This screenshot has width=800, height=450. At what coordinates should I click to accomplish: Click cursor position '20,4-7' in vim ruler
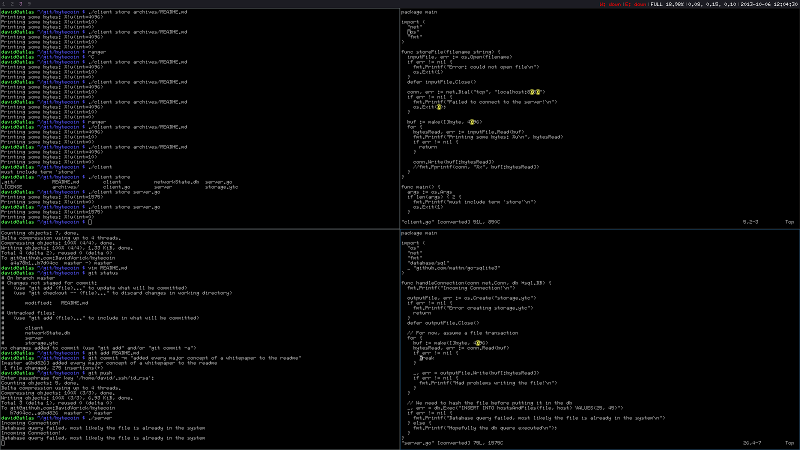752,443
